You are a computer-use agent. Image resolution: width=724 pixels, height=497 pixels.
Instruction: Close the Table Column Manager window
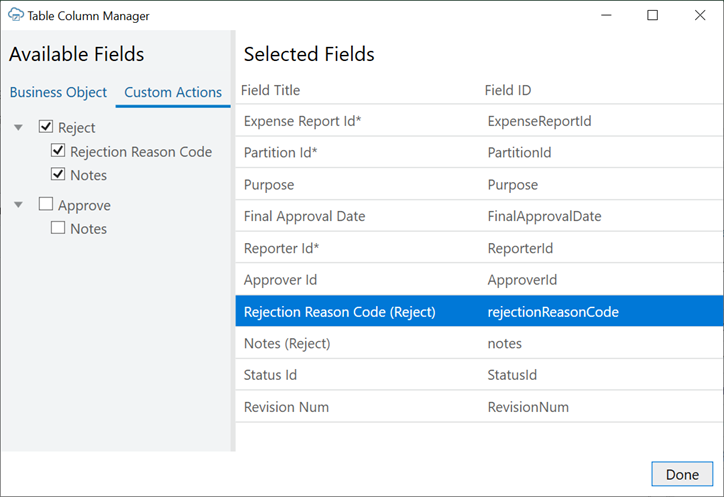tap(697, 15)
